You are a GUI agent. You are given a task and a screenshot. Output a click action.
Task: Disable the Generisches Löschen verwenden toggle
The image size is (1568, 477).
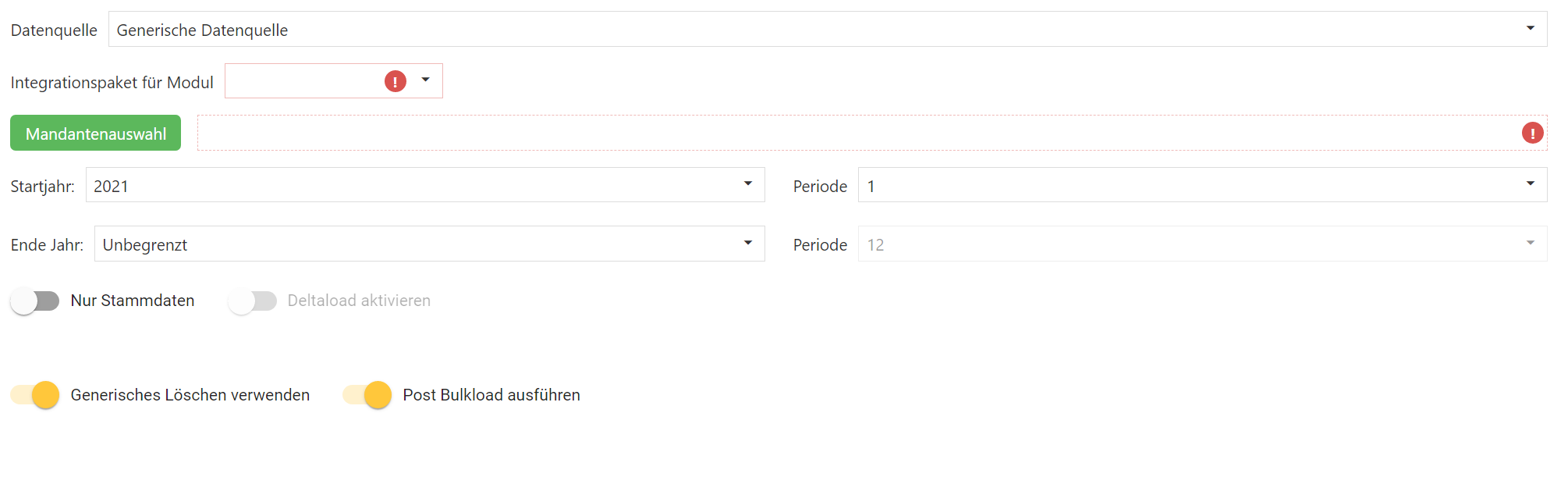[35, 395]
